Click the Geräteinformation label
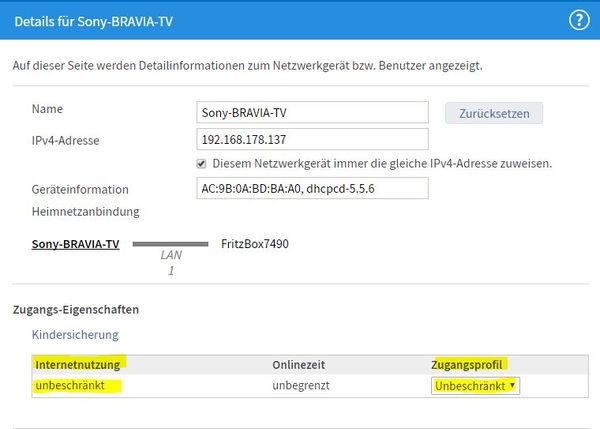This screenshot has width=600, height=429. tap(80, 189)
